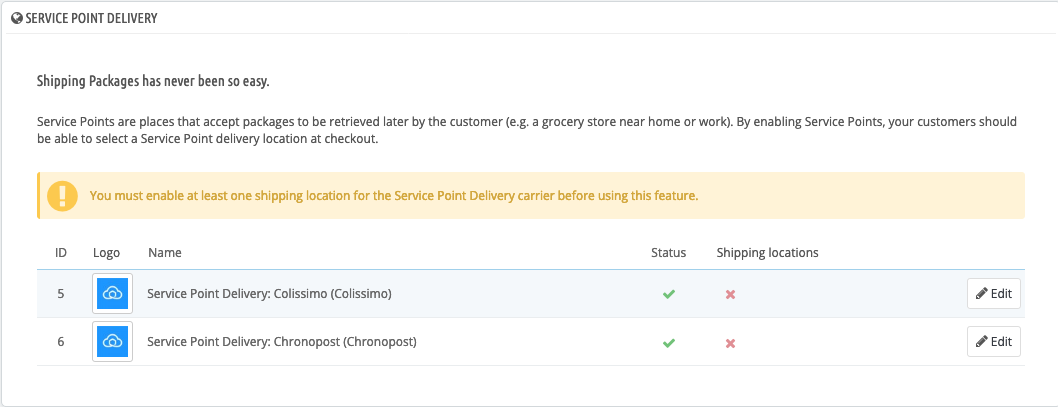Image resolution: width=1058 pixels, height=407 pixels.
Task: Click the ID column header
Action: point(61,253)
